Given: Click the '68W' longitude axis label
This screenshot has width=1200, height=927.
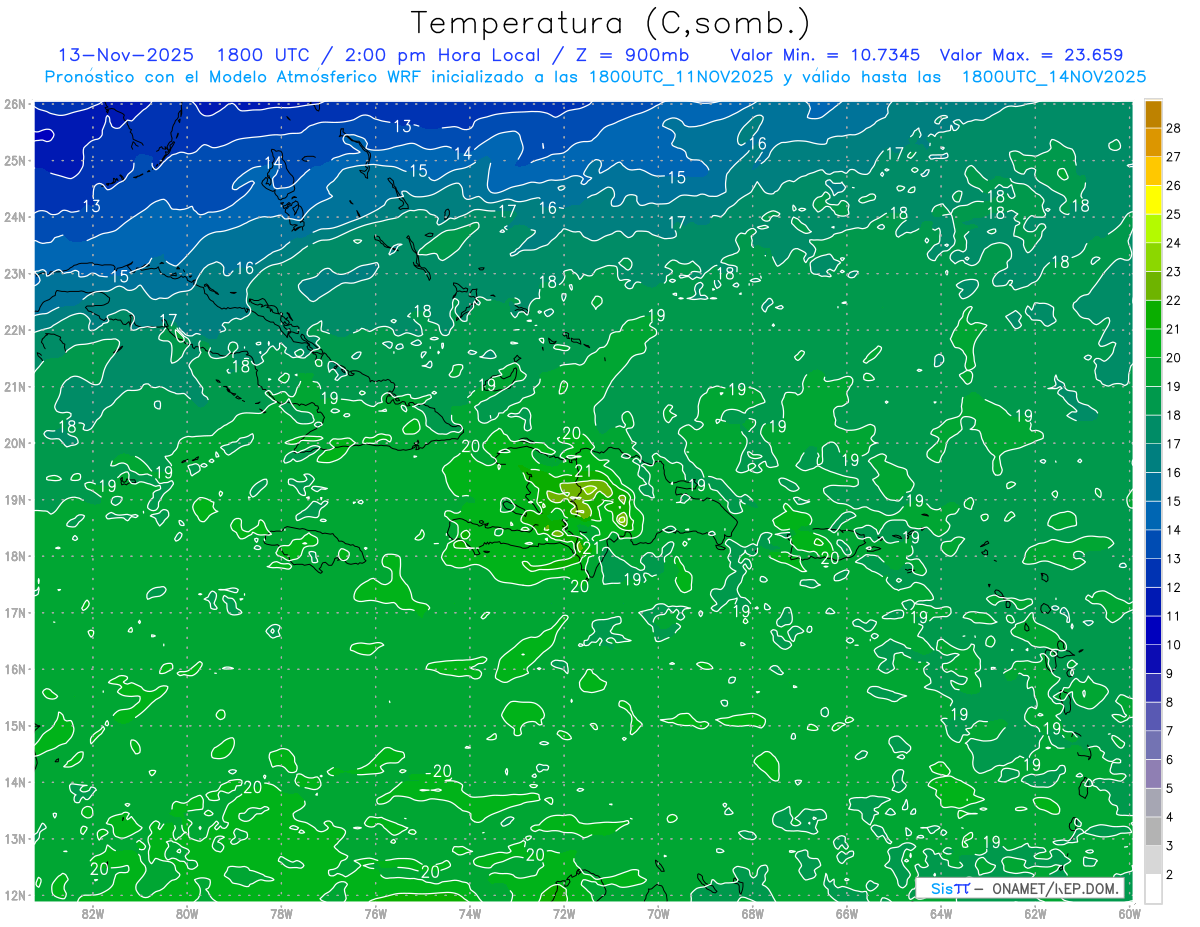Looking at the screenshot, I should pos(752,913).
